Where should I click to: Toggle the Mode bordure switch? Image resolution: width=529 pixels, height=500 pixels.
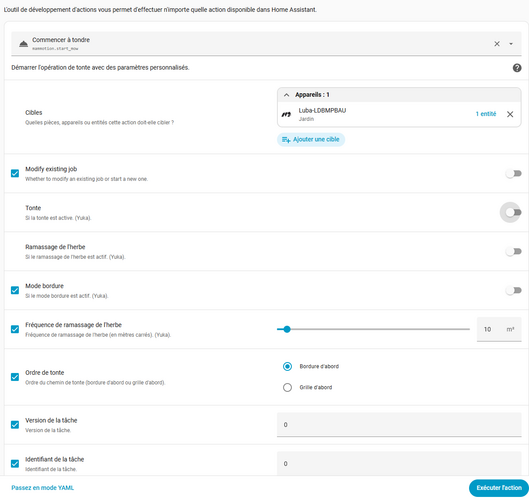point(513,290)
